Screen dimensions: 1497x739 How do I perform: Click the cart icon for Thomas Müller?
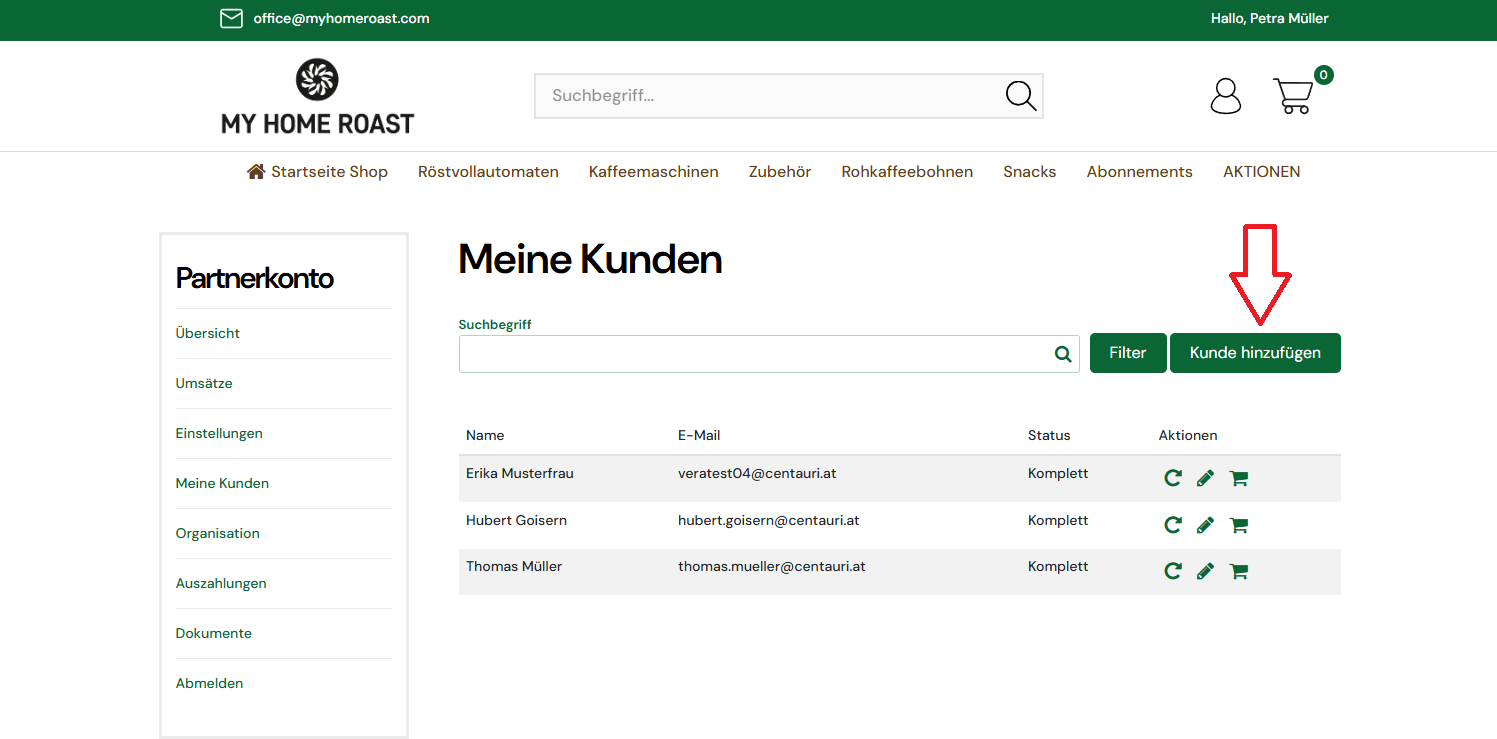tap(1238, 571)
